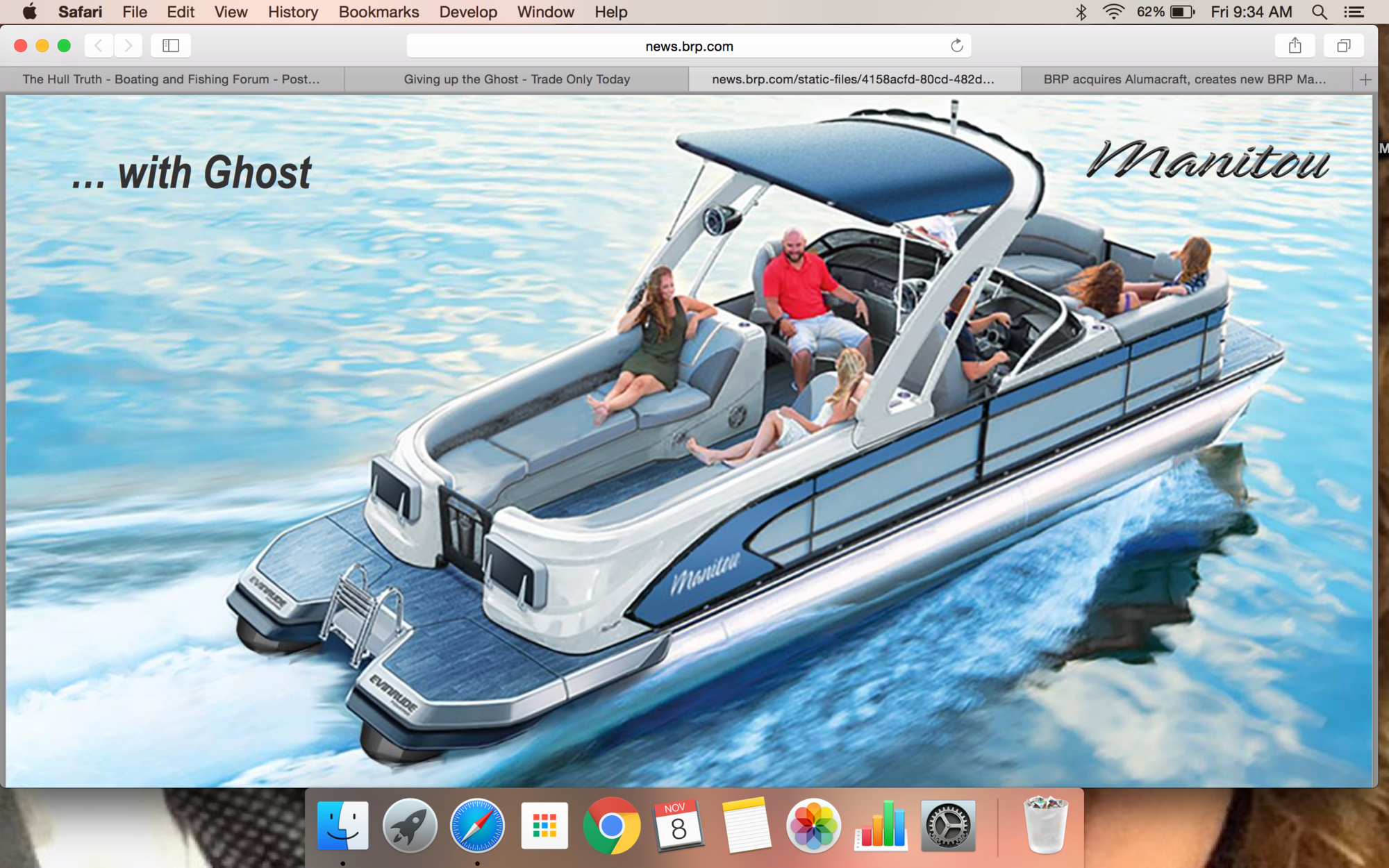Open the Edit menu
The image size is (1389, 868).
tap(181, 12)
